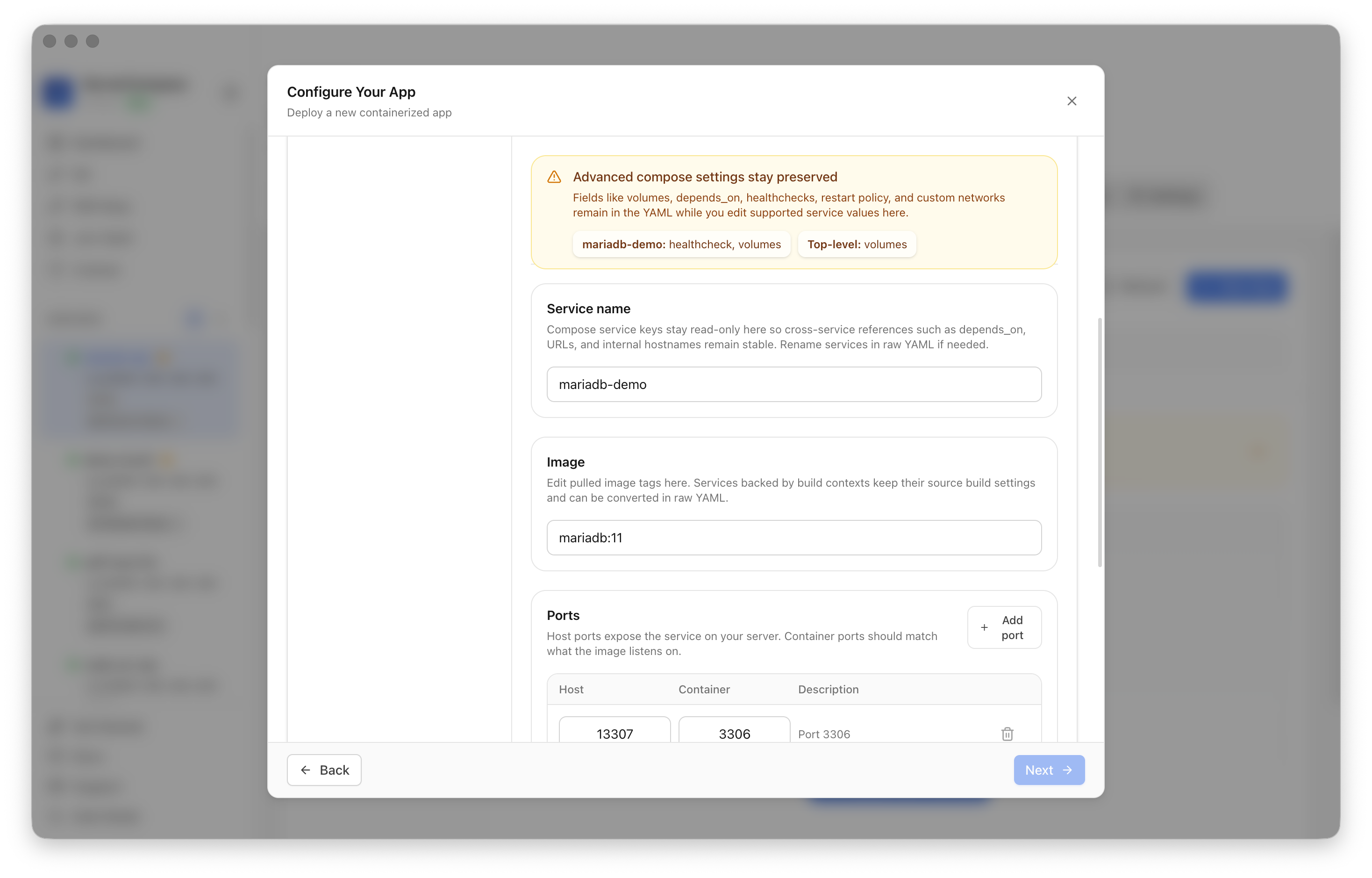1372x878 pixels.
Task: Click the Ports section heading
Action: 562,615
